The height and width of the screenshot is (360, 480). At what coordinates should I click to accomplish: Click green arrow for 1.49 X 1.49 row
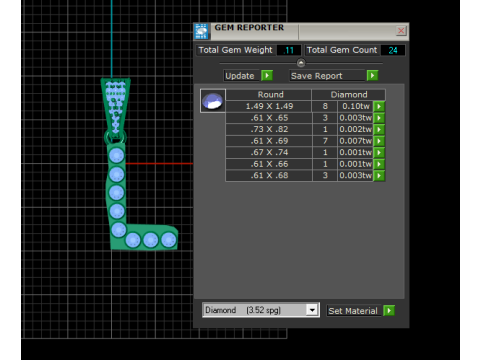click(x=379, y=106)
